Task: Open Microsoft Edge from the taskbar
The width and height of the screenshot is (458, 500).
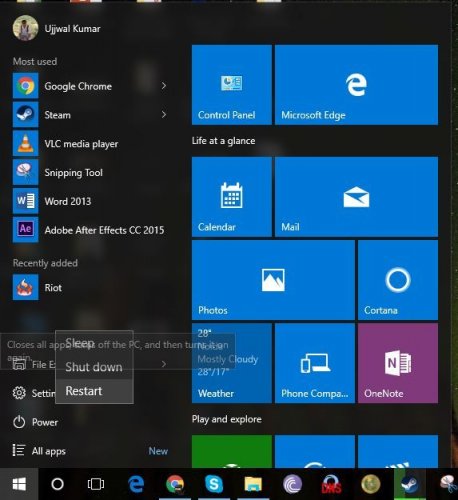Action: pos(136,484)
